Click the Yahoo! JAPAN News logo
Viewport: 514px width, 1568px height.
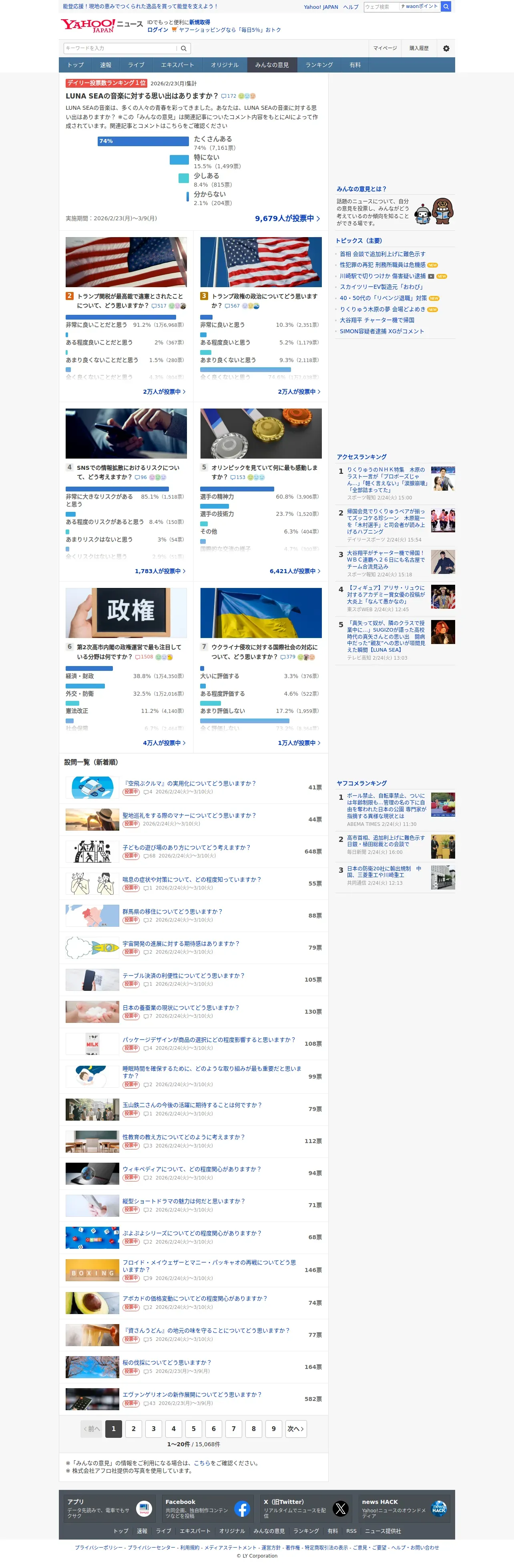click(102, 25)
